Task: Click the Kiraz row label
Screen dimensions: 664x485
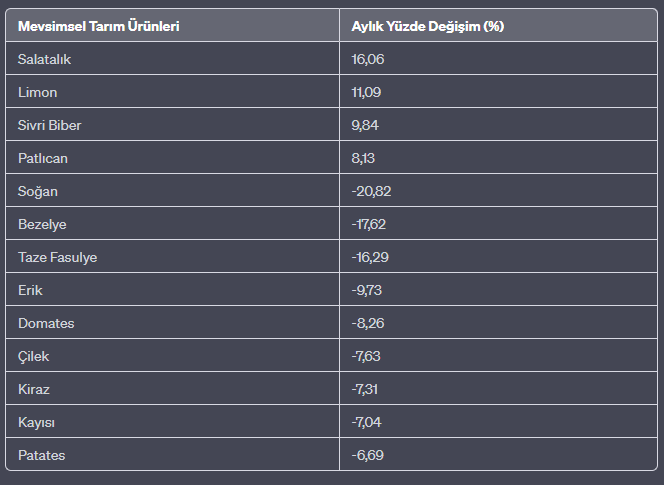Action: click(x=172, y=389)
